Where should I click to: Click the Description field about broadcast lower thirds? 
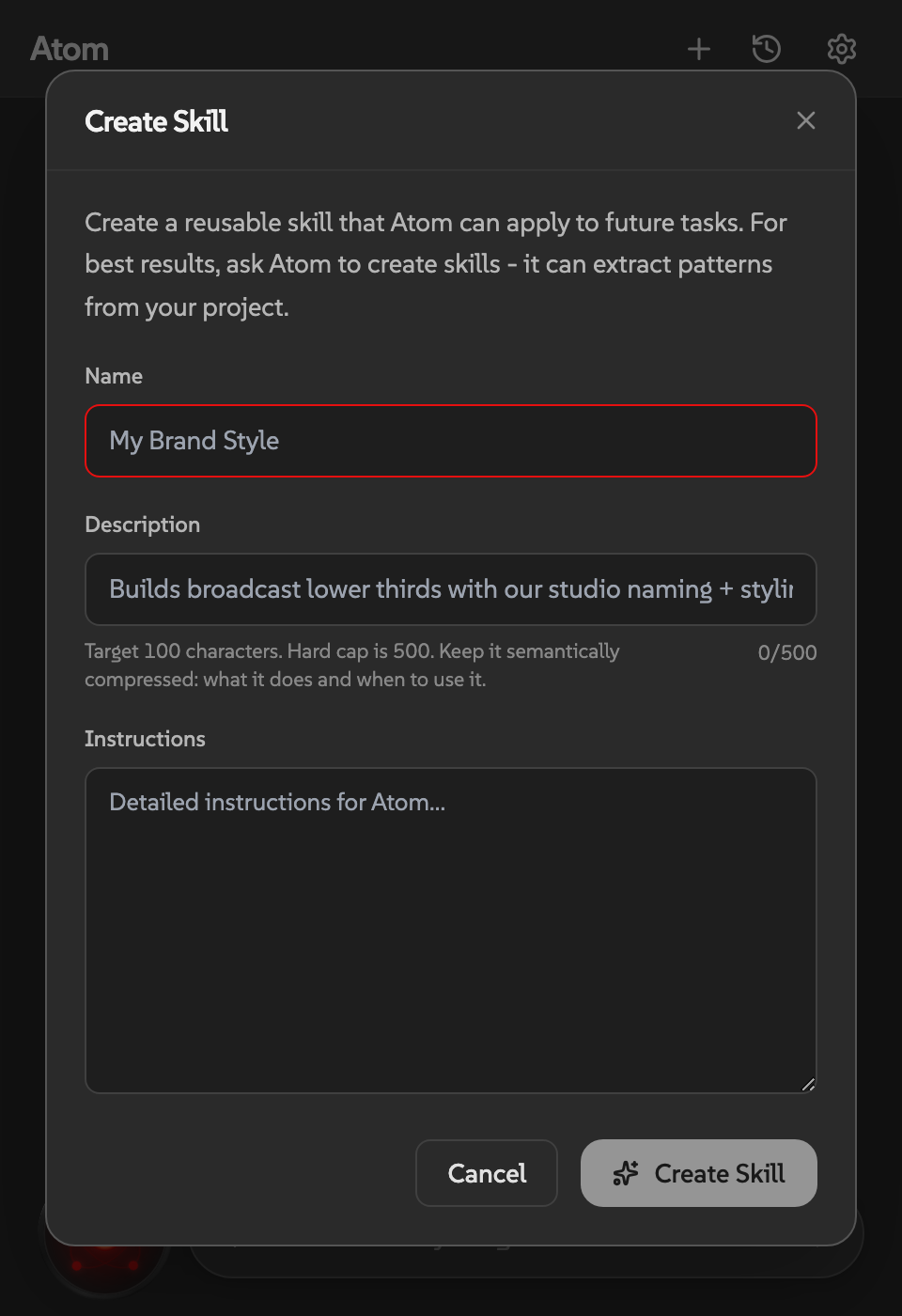[451, 589]
